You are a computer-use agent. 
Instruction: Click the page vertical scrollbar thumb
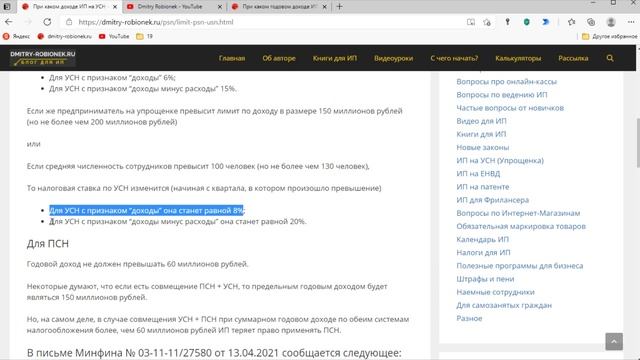[x=638, y=143]
